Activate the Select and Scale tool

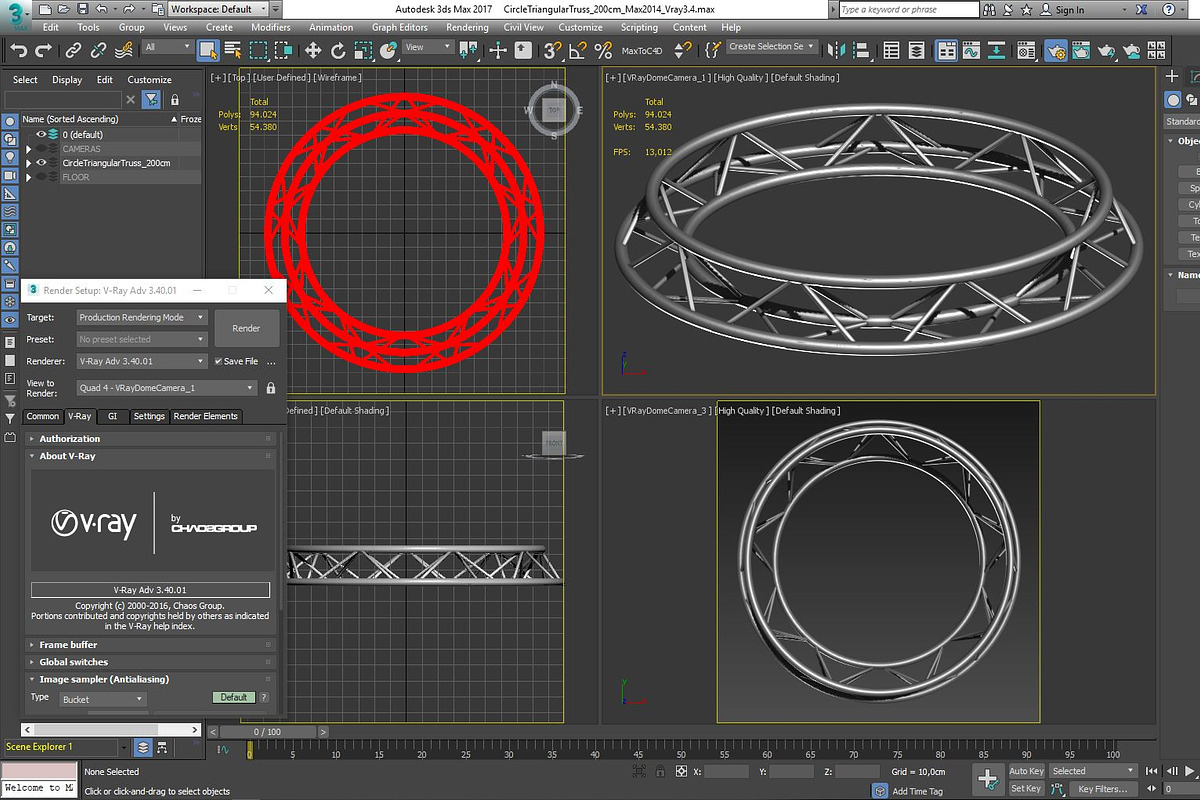pyautogui.click(x=362, y=50)
